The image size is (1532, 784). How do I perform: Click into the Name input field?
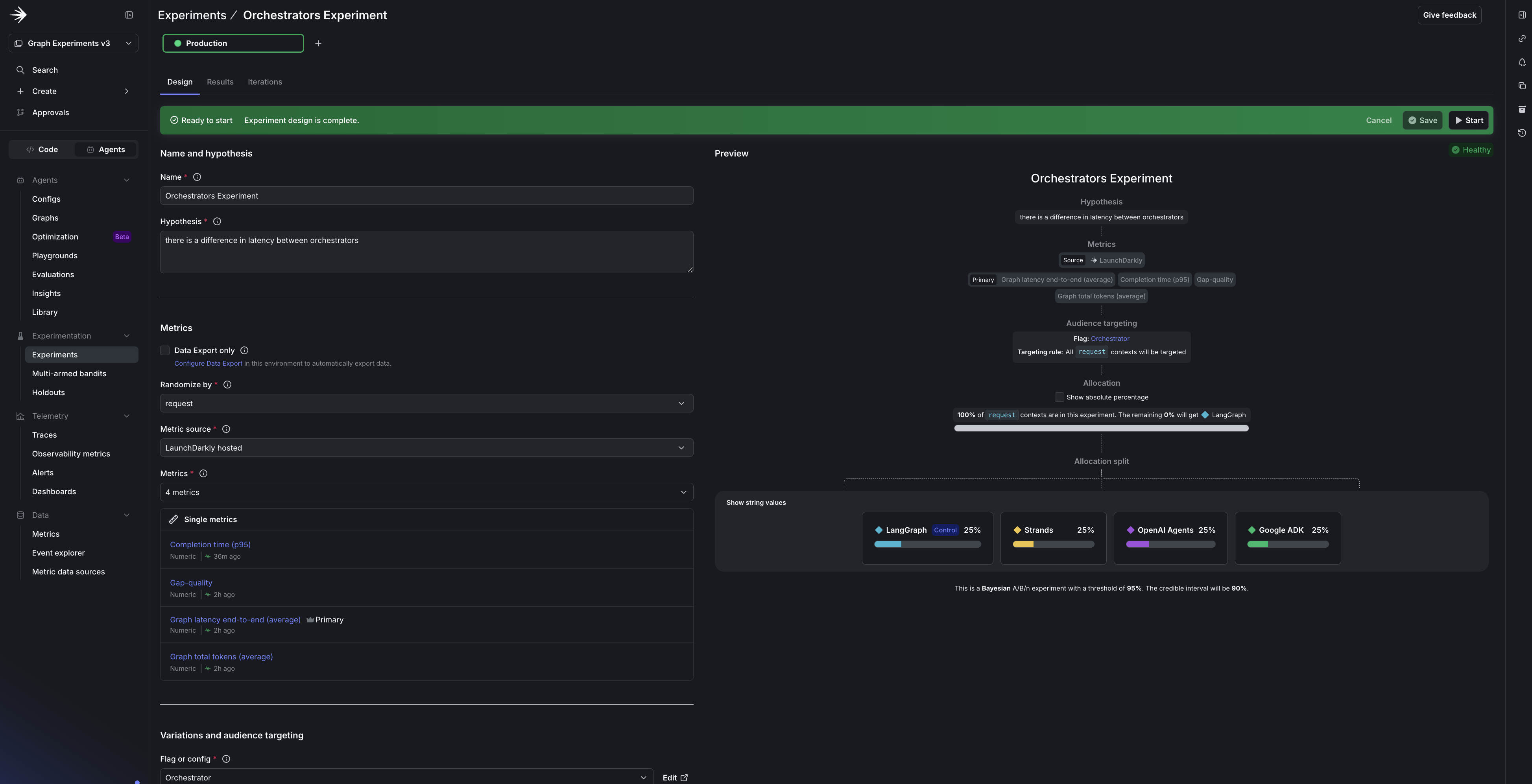(x=426, y=196)
